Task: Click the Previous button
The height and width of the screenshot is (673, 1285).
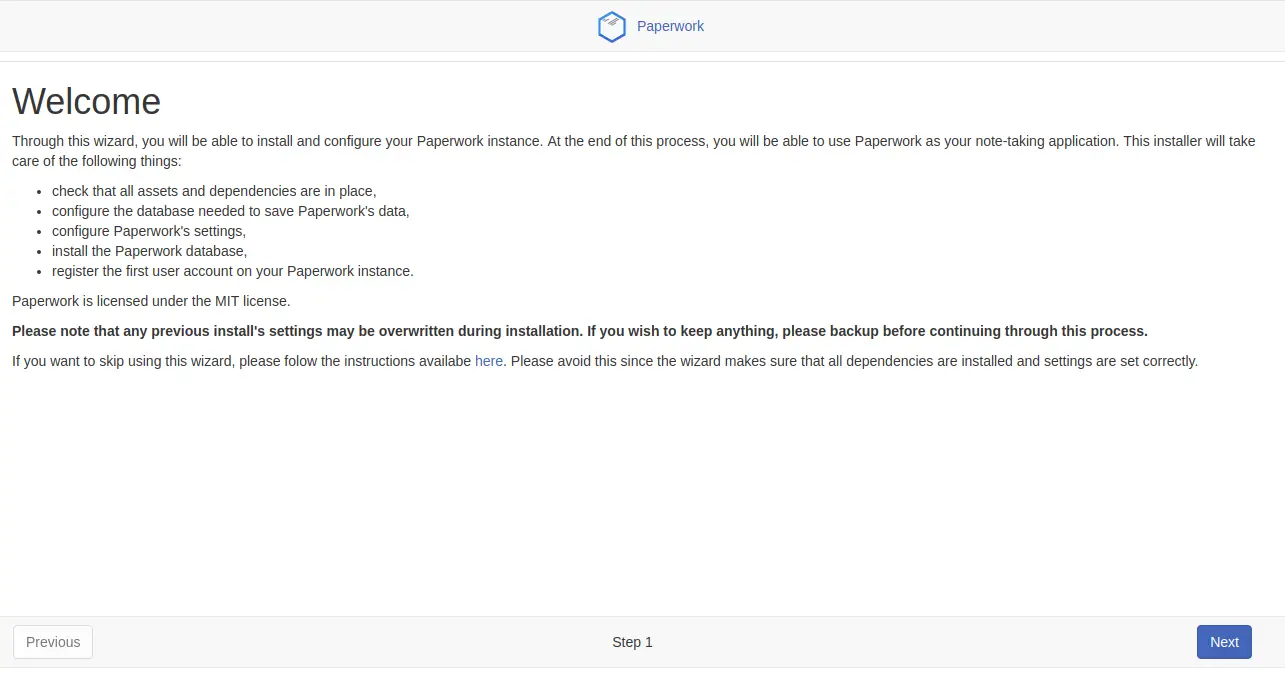Action: coord(53,642)
